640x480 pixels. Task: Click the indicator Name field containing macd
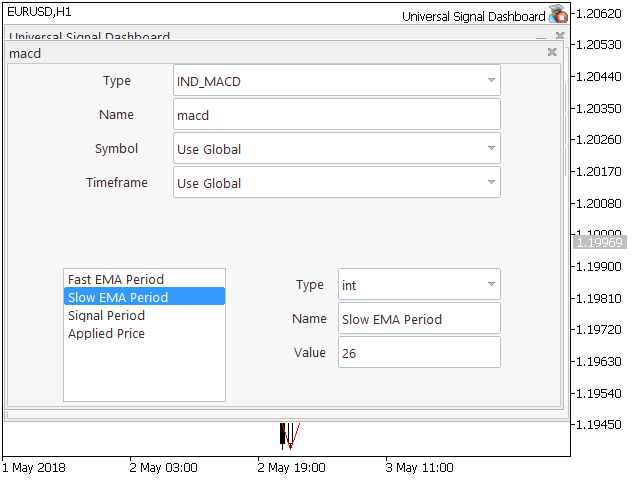[x=337, y=114]
